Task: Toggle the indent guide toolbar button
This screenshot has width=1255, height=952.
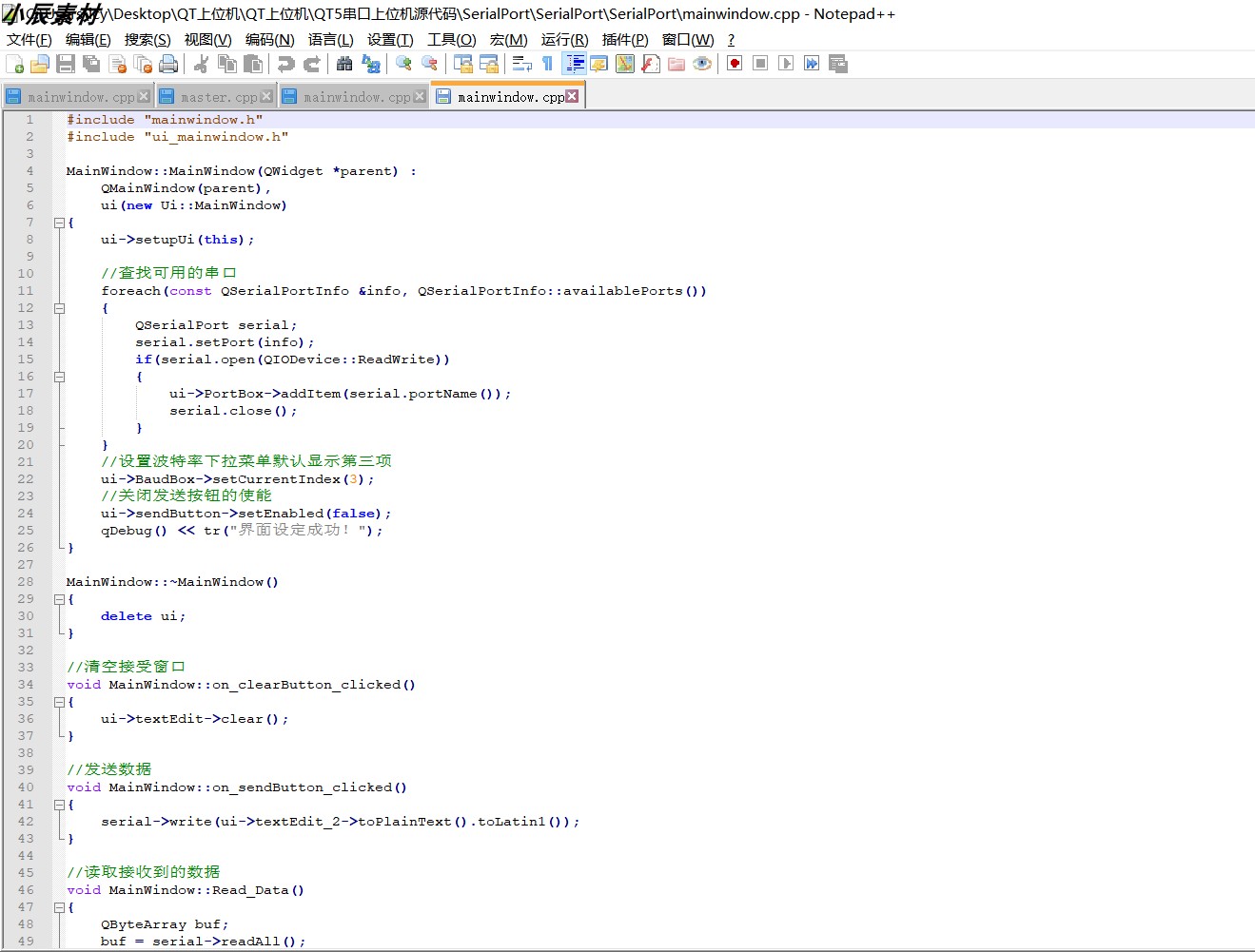Action: pyautogui.click(x=575, y=64)
